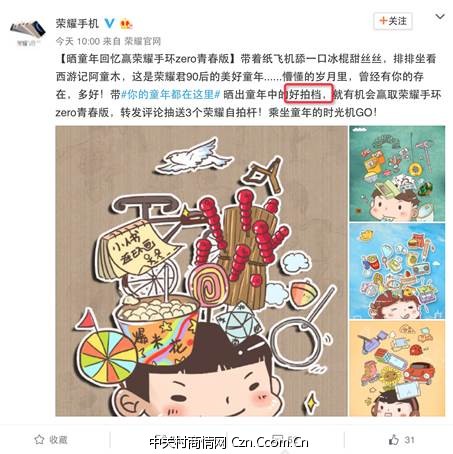Click the highlighted 好拍档 text

click(305, 95)
